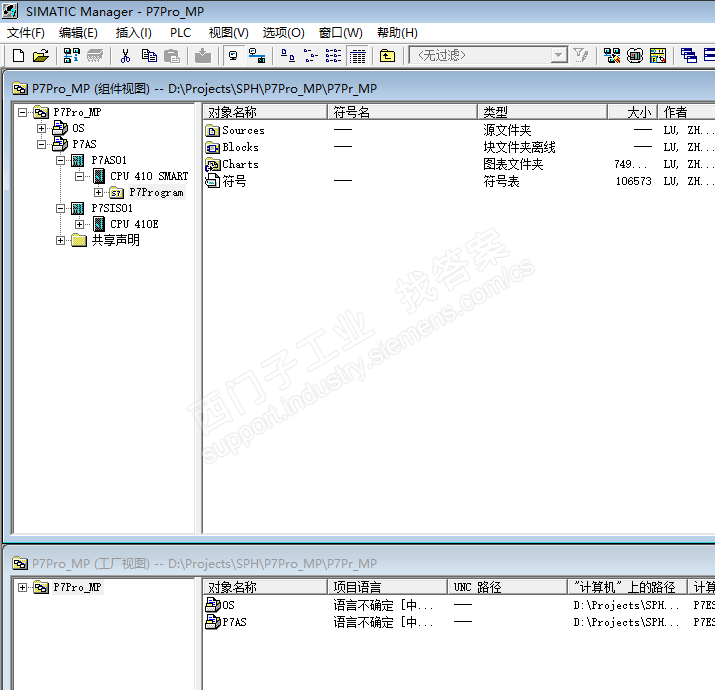This screenshot has width=715, height=690.
Task: Select P7Program in the tree
Action: 156,192
